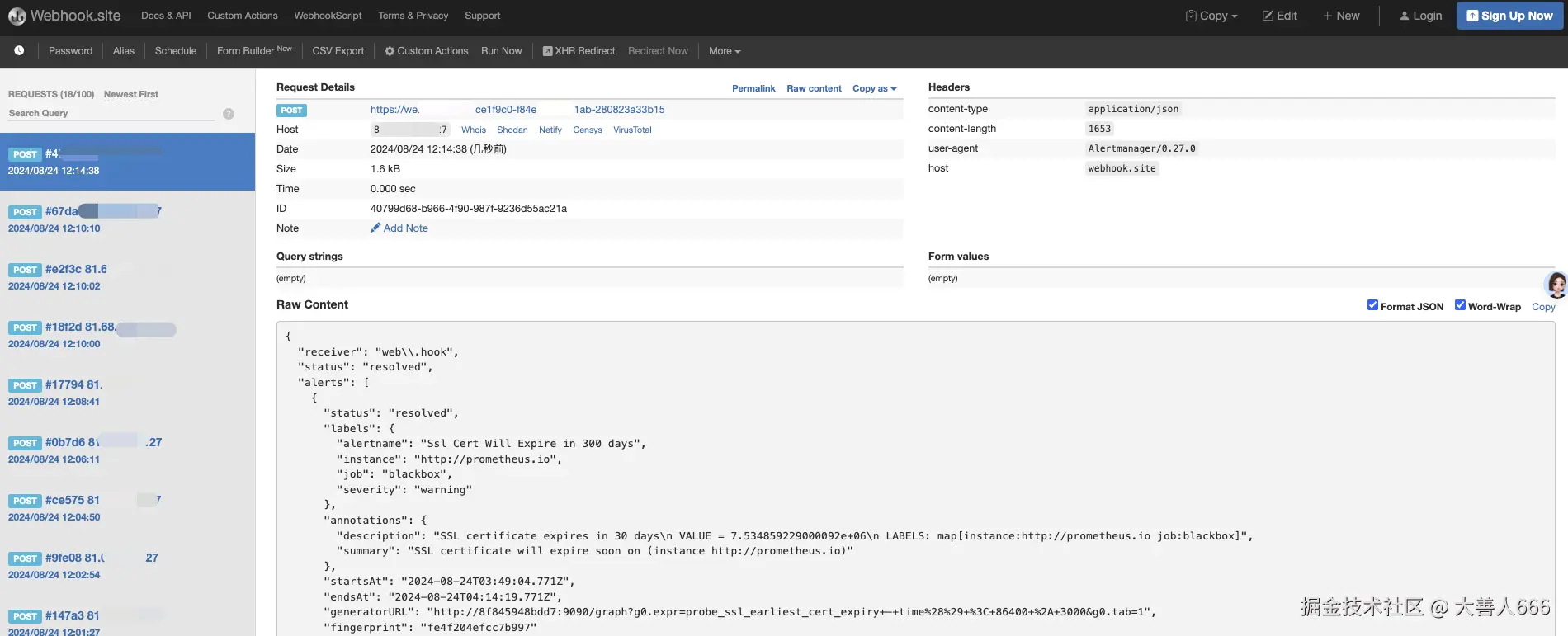Expand the Copy as dropdown
The height and width of the screenshot is (636, 1568).
pos(874,88)
